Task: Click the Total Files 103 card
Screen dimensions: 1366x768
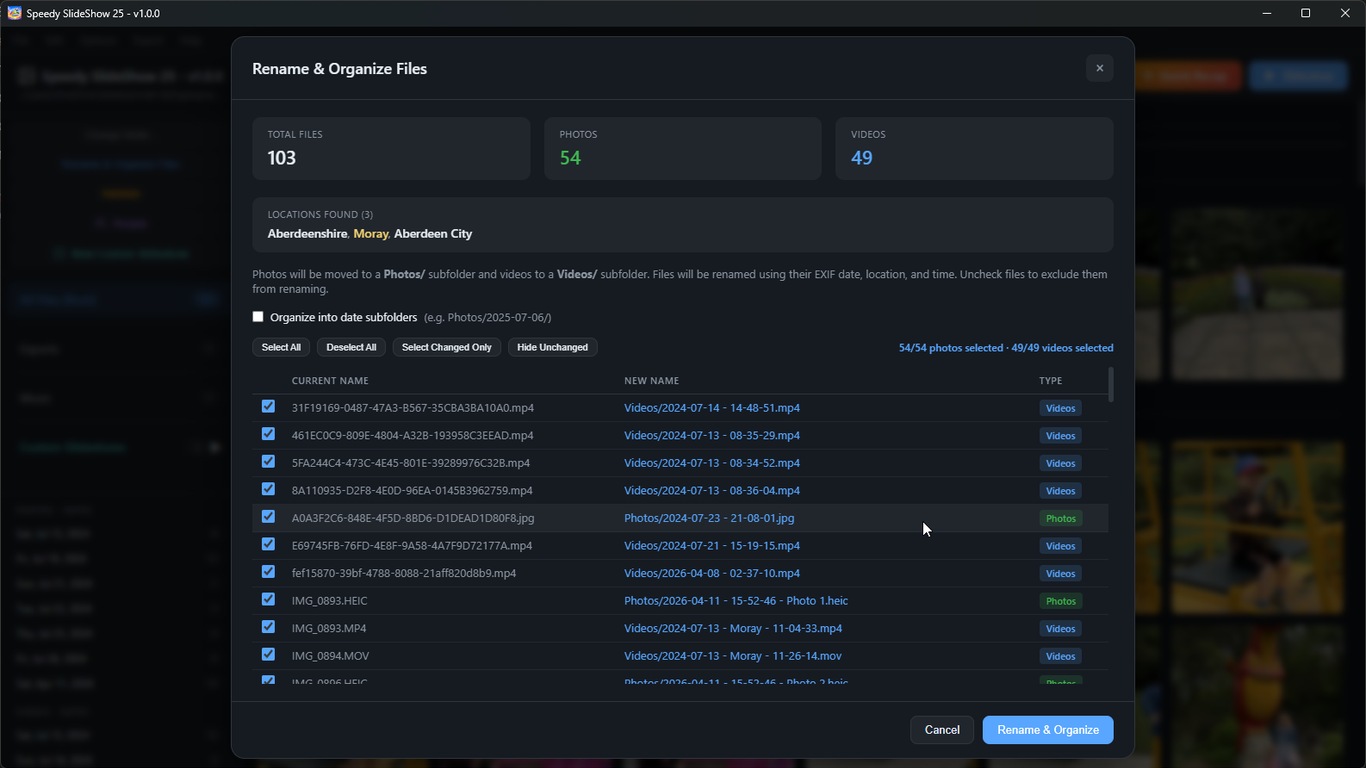Action: (391, 148)
